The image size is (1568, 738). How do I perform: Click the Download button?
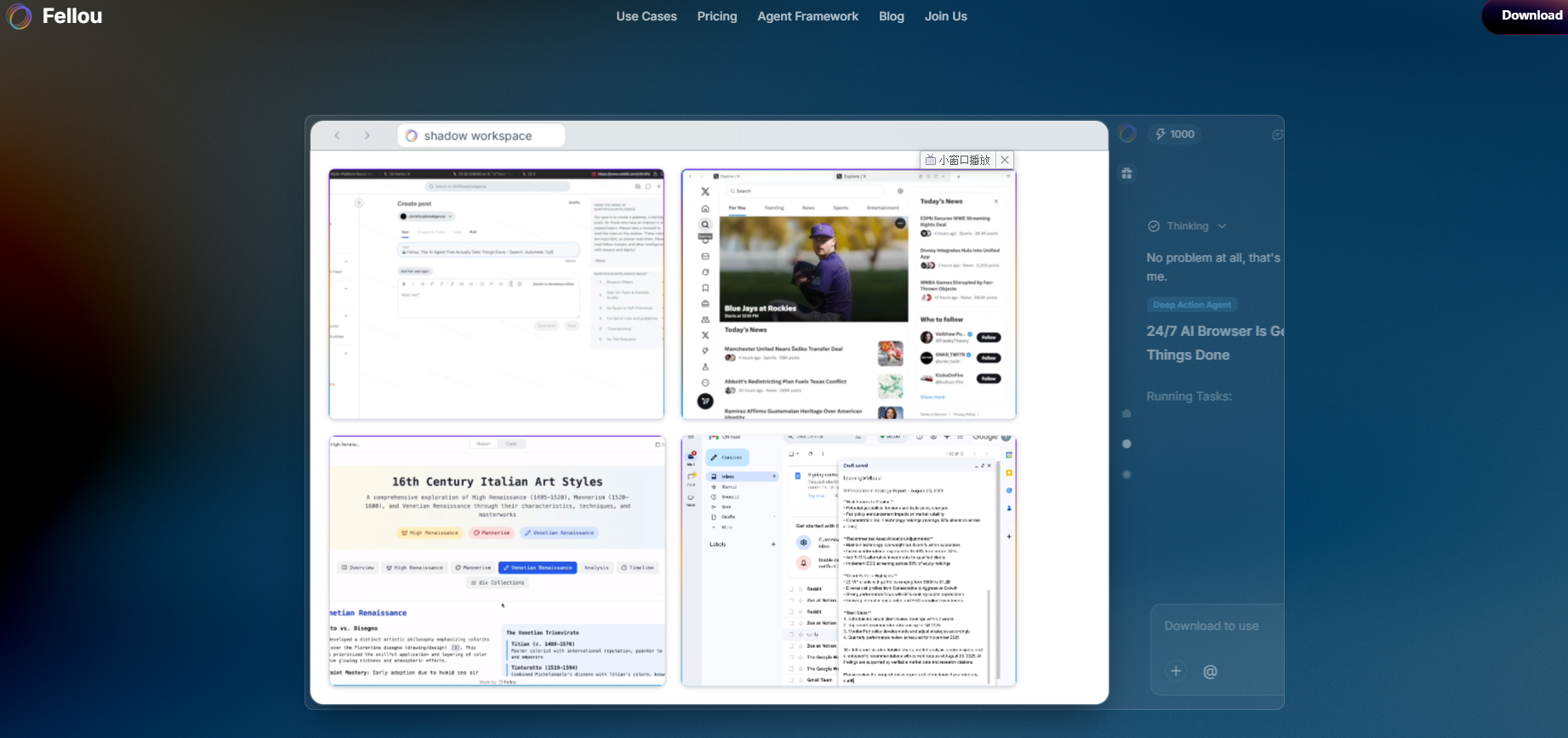tap(1531, 16)
